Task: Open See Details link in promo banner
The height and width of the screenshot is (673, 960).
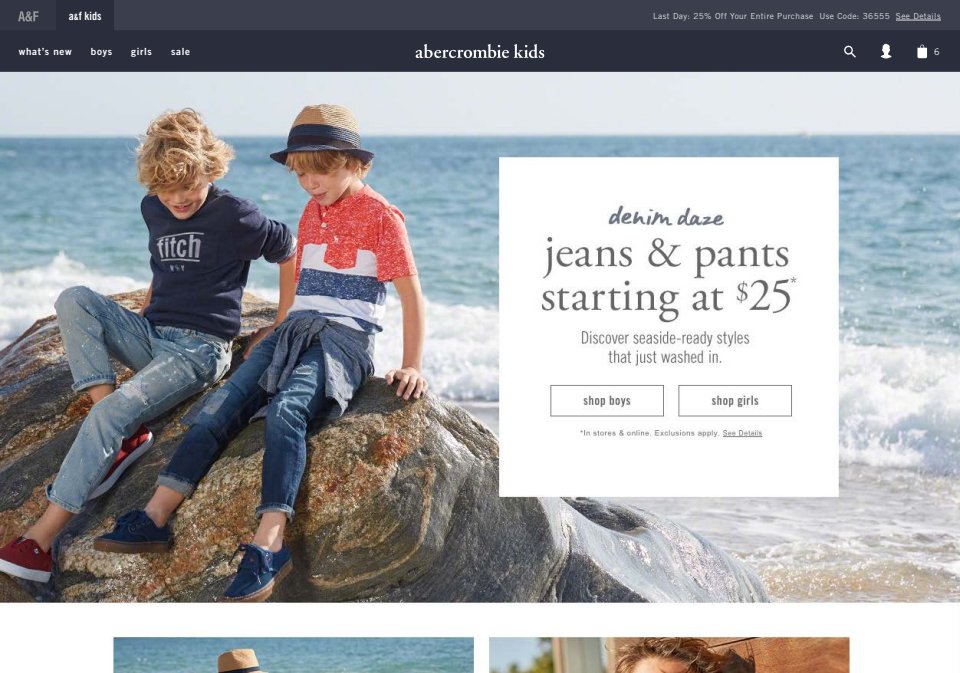Action: click(x=918, y=17)
